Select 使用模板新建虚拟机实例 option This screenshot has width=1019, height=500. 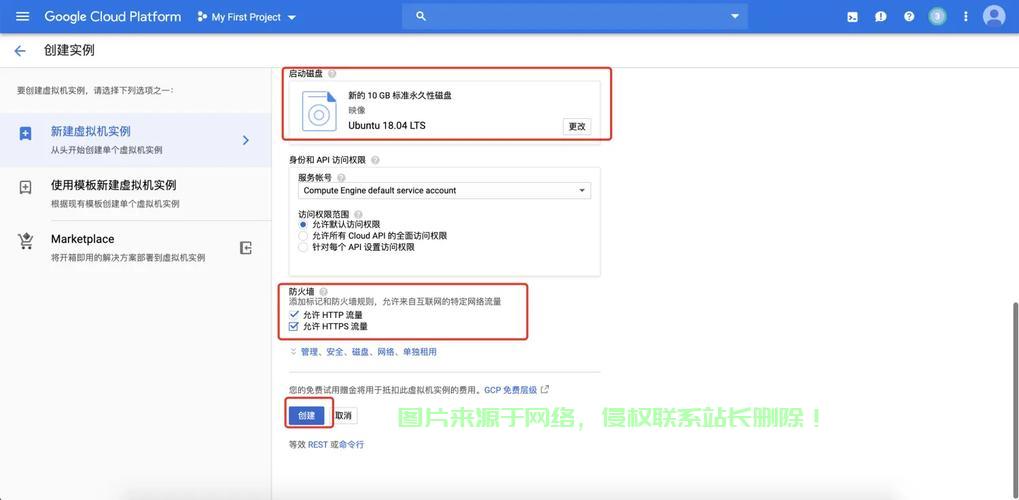coord(135,194)
